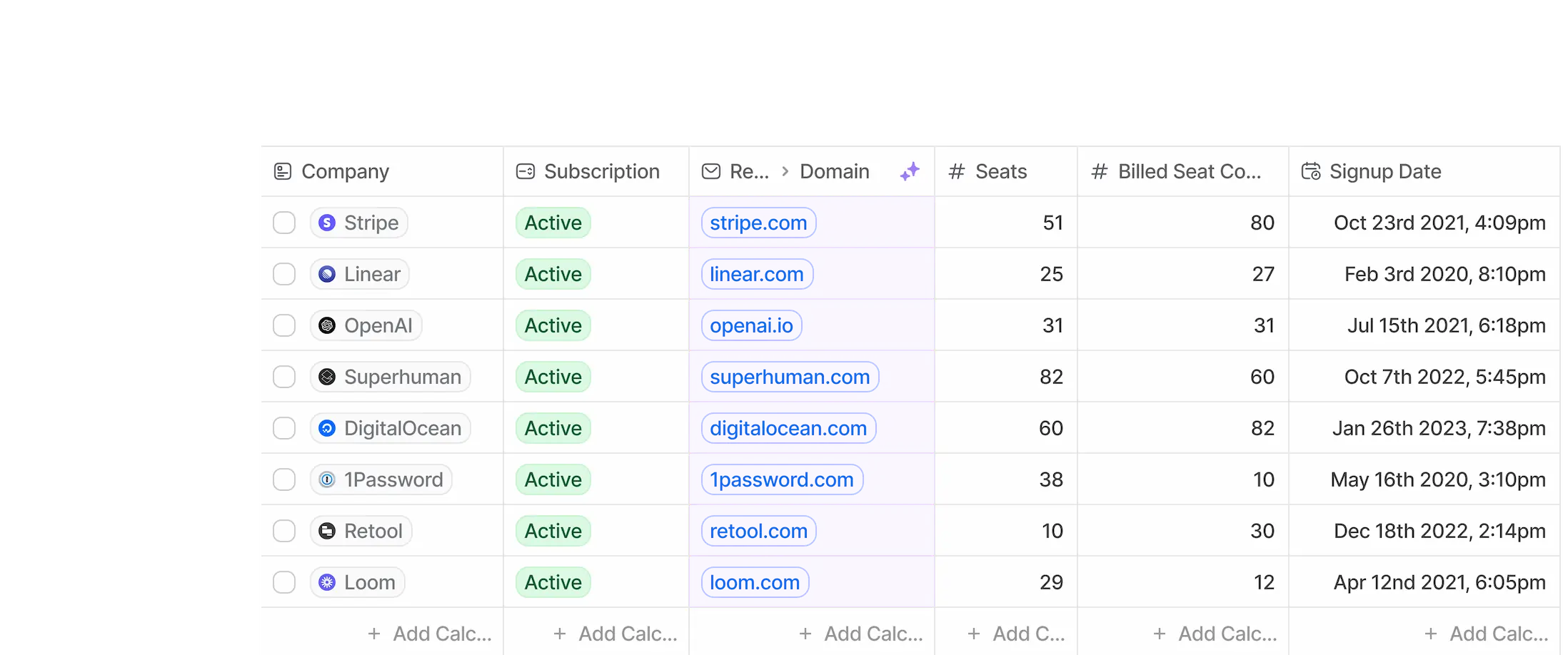Click the OpenAI logo icon
The width and height of the screenshot is (1568, 655).
click(x=327, y=325)
